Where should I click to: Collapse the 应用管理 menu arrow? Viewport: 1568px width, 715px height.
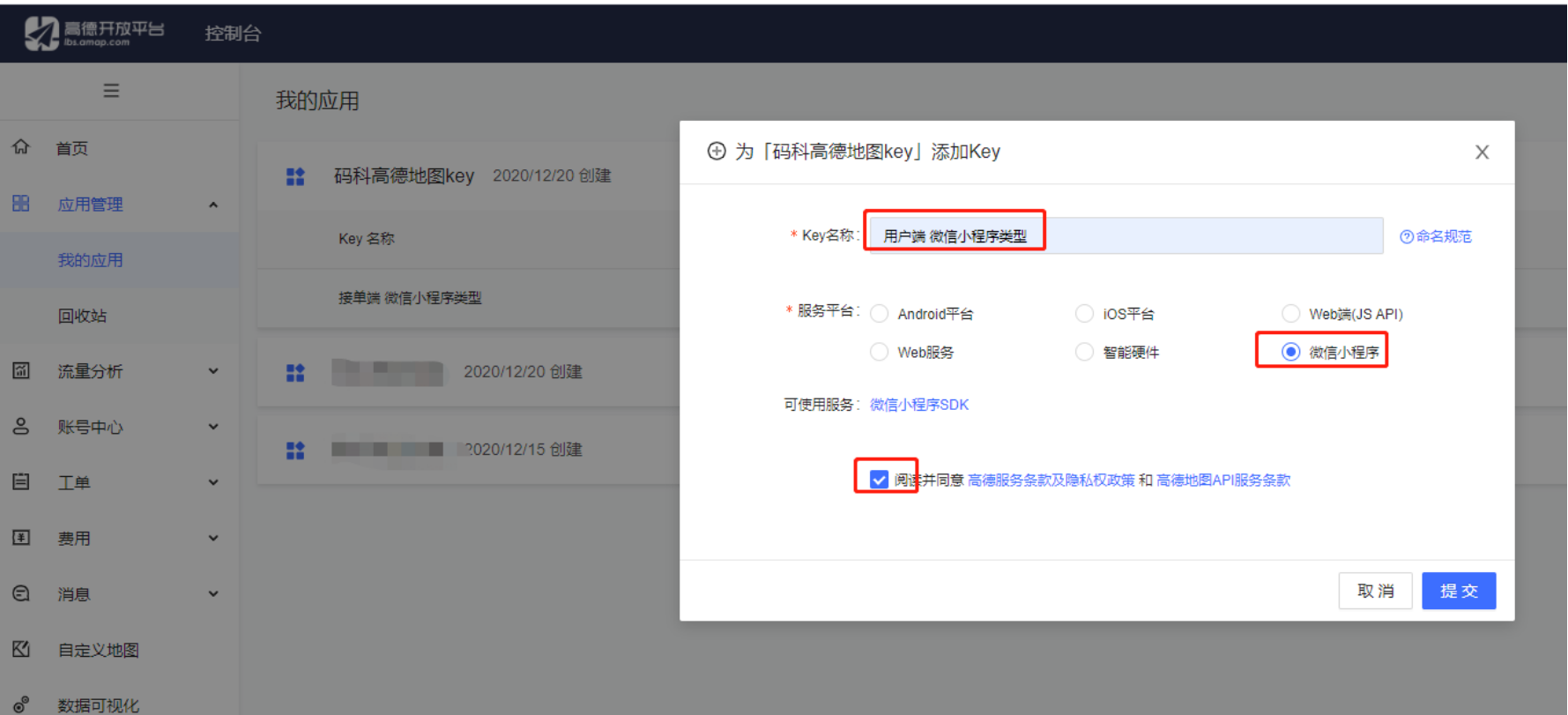pos(213,205)
